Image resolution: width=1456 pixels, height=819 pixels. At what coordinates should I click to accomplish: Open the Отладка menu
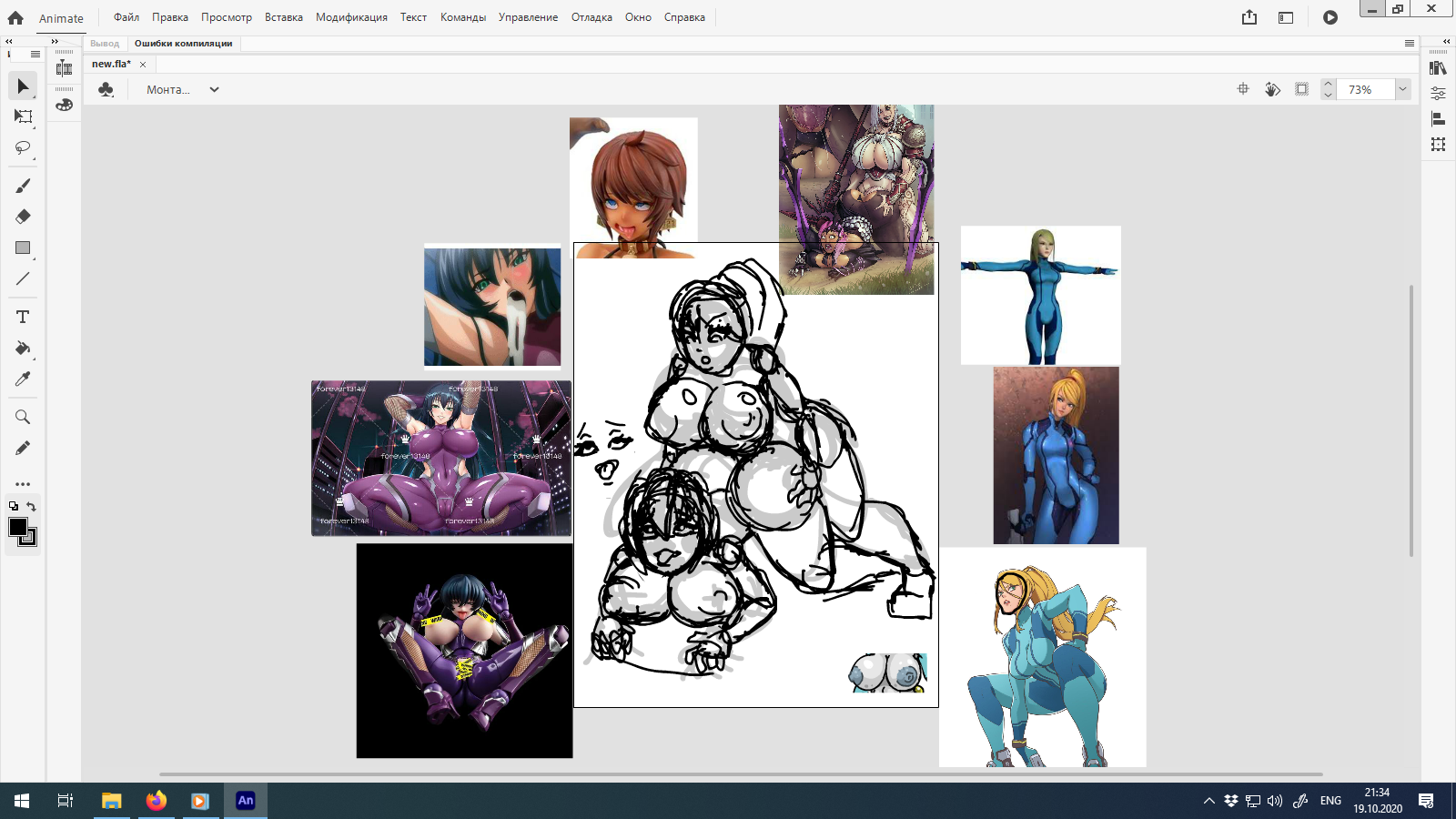coord(591,17)
